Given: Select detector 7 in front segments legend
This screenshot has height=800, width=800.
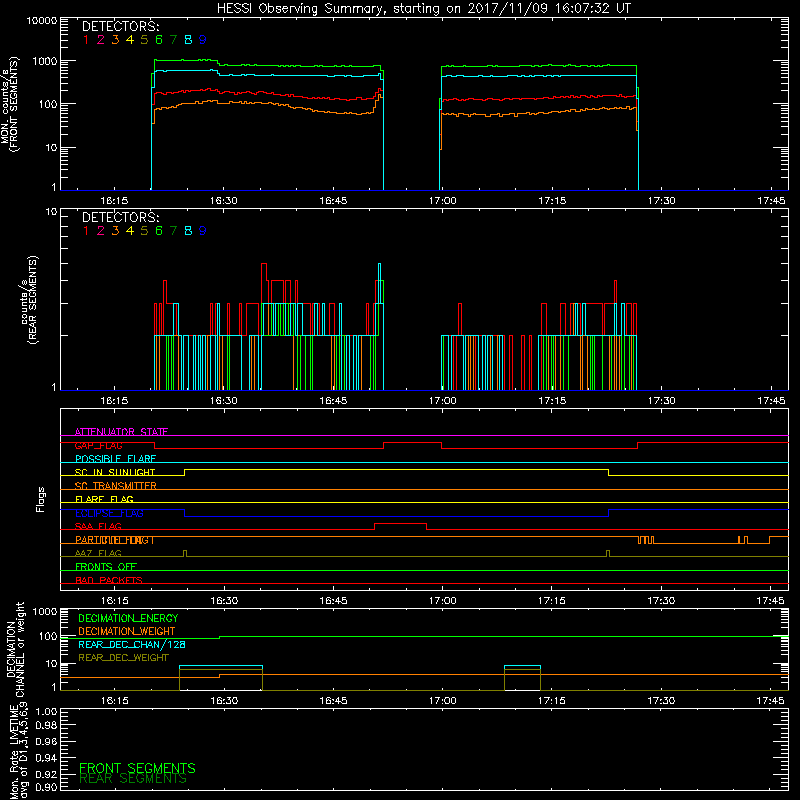Looking at the screenshot, I should (173, 40).
